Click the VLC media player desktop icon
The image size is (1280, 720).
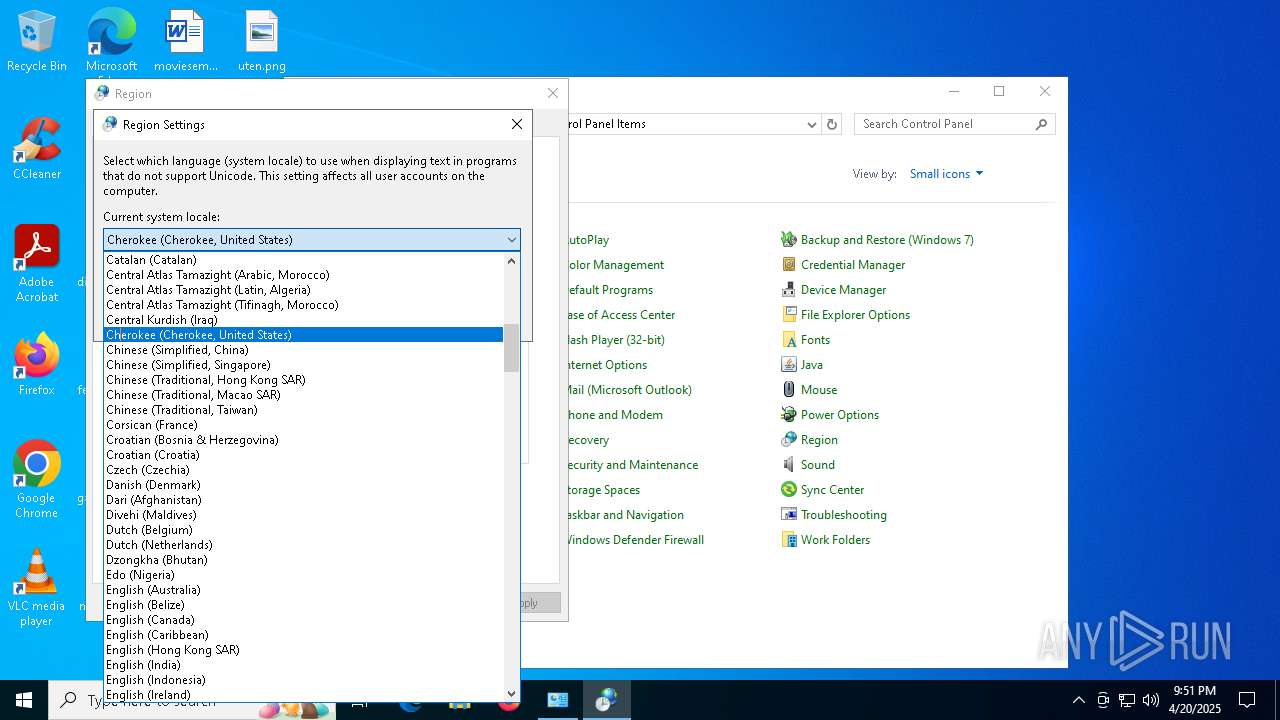37,588
